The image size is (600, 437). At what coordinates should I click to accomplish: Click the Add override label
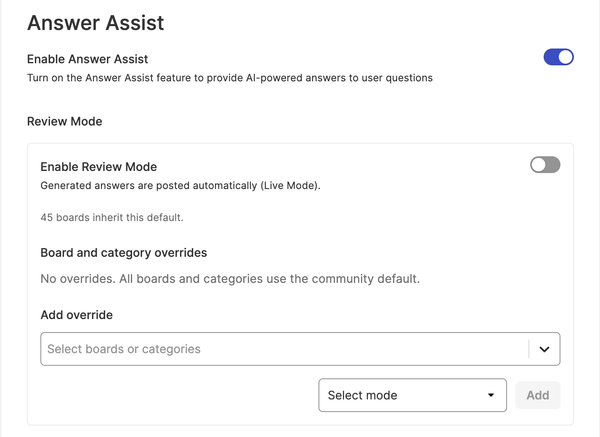point(77,315)
